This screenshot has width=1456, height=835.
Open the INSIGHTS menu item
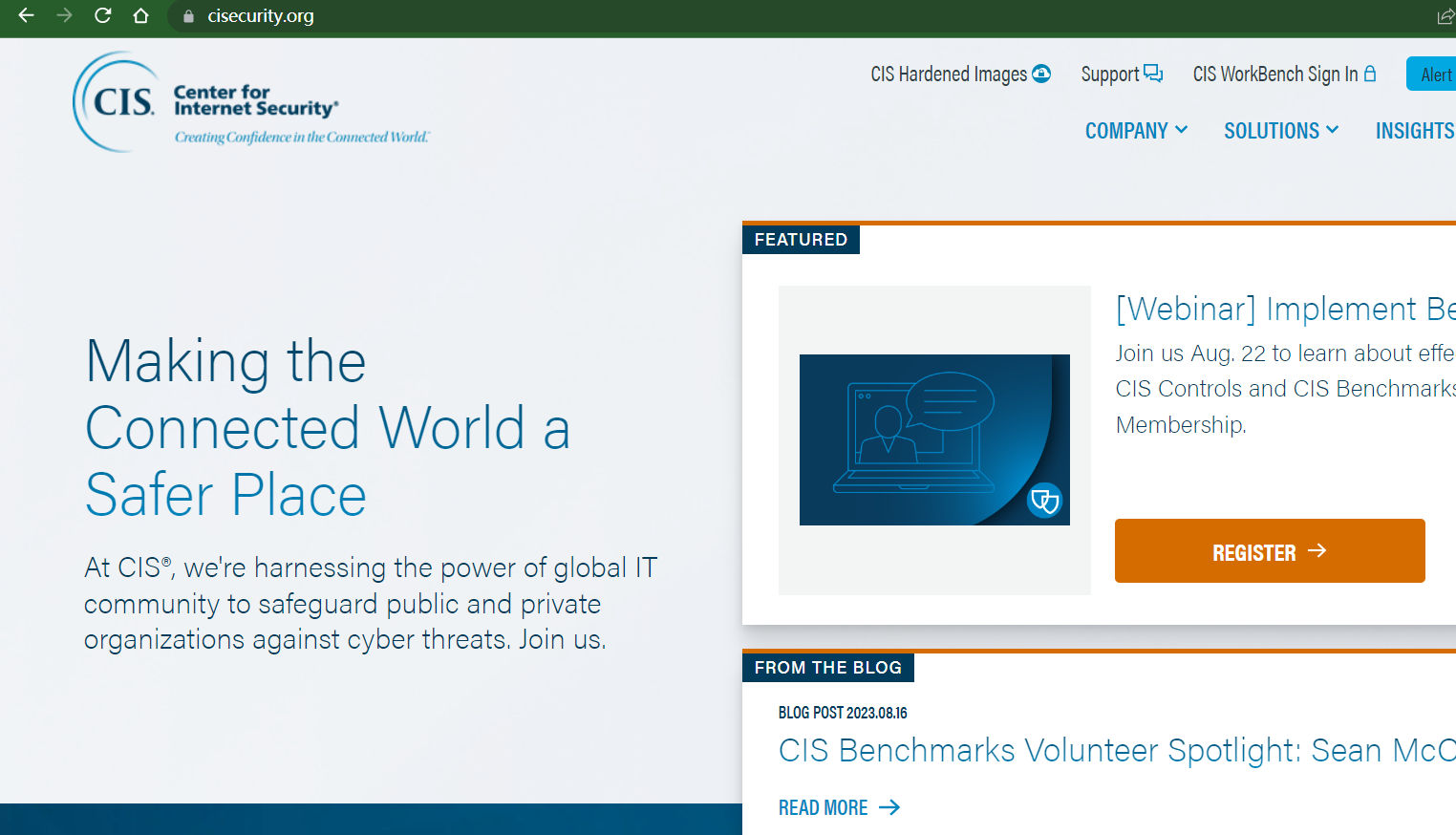(1415, 131)
